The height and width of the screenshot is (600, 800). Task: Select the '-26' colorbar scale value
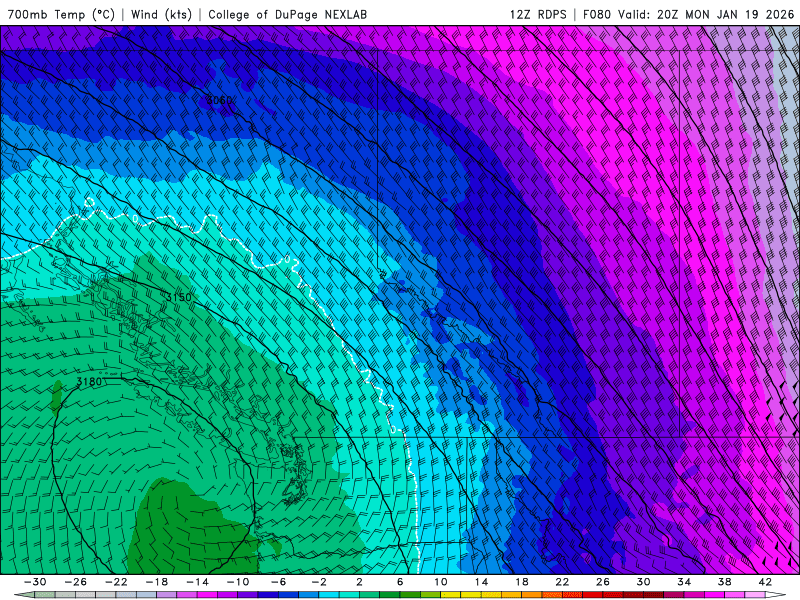[76, 582]
